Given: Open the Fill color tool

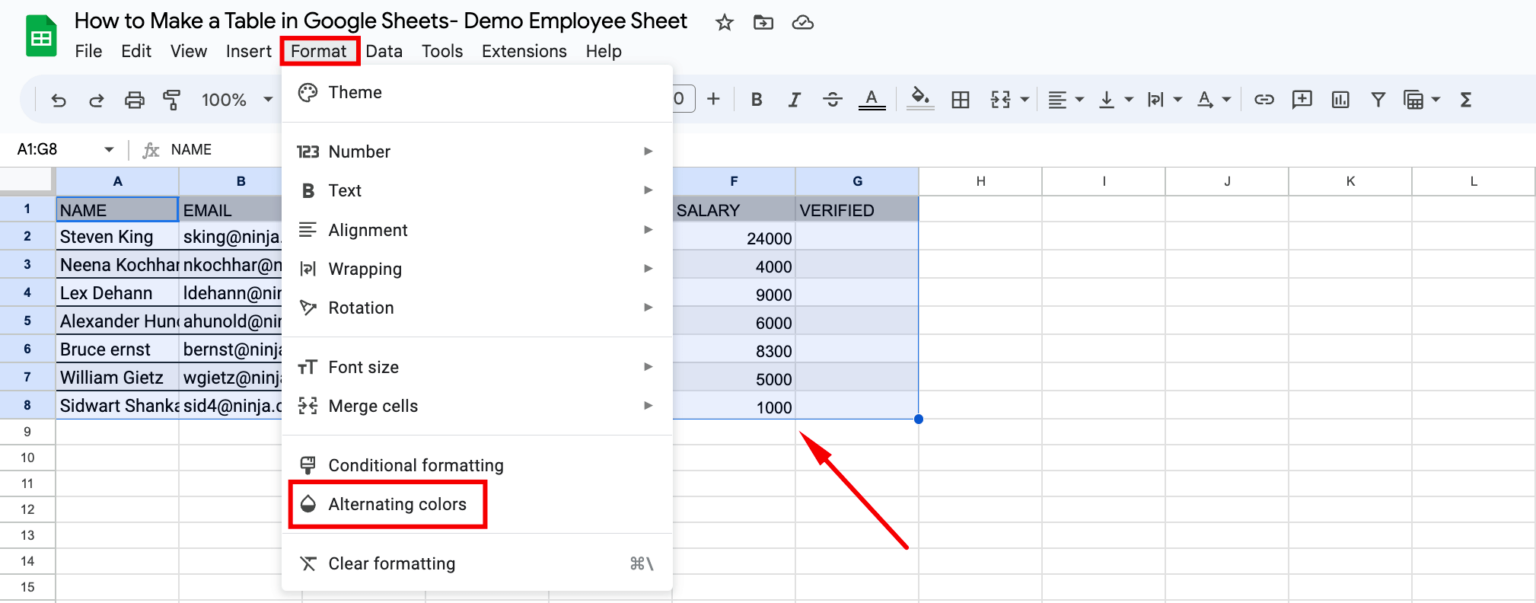Looking at the screenshot, I should [920, 99].
